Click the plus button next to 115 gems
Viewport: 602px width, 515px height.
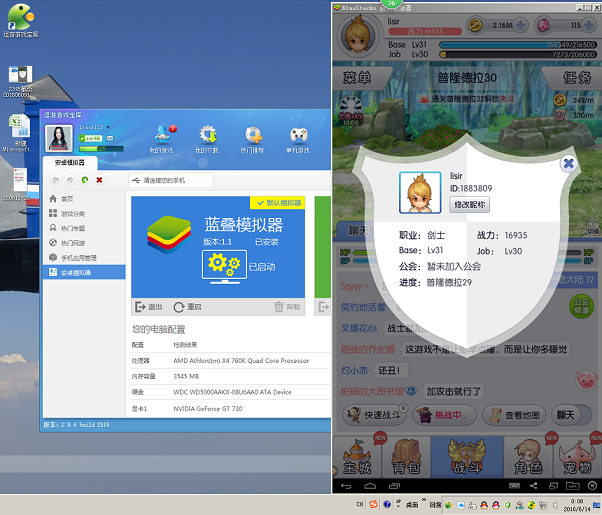pos(589,25)
